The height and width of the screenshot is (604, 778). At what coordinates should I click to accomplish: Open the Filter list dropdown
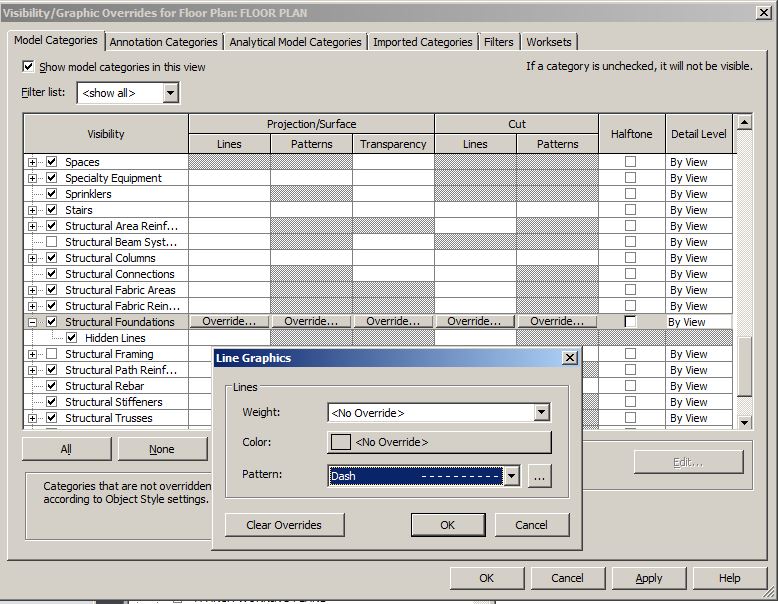click(x=170, y=93)
